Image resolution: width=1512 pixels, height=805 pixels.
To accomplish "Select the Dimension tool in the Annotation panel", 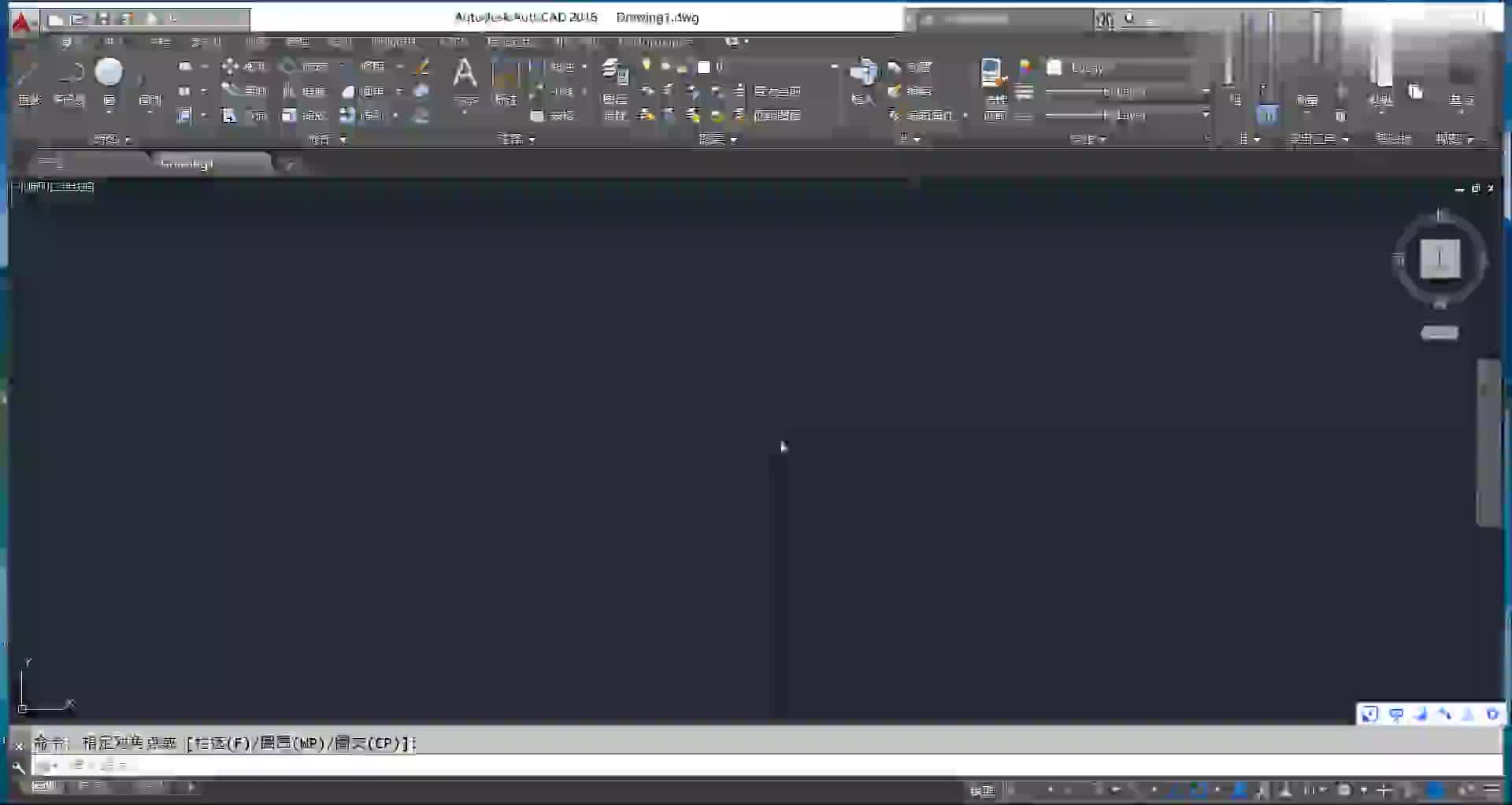I will click(506, 82).
